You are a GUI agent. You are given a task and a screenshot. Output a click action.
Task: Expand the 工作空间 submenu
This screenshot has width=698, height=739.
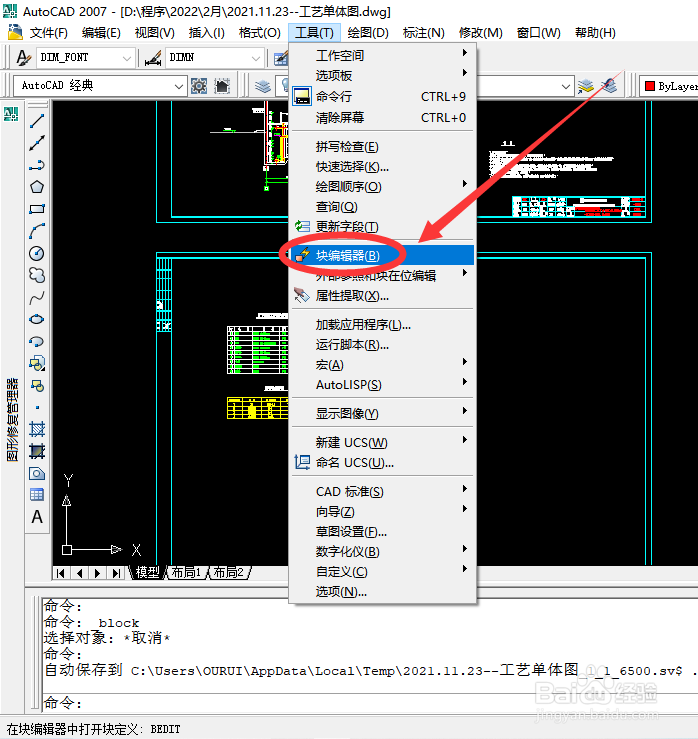click(383, 55)
